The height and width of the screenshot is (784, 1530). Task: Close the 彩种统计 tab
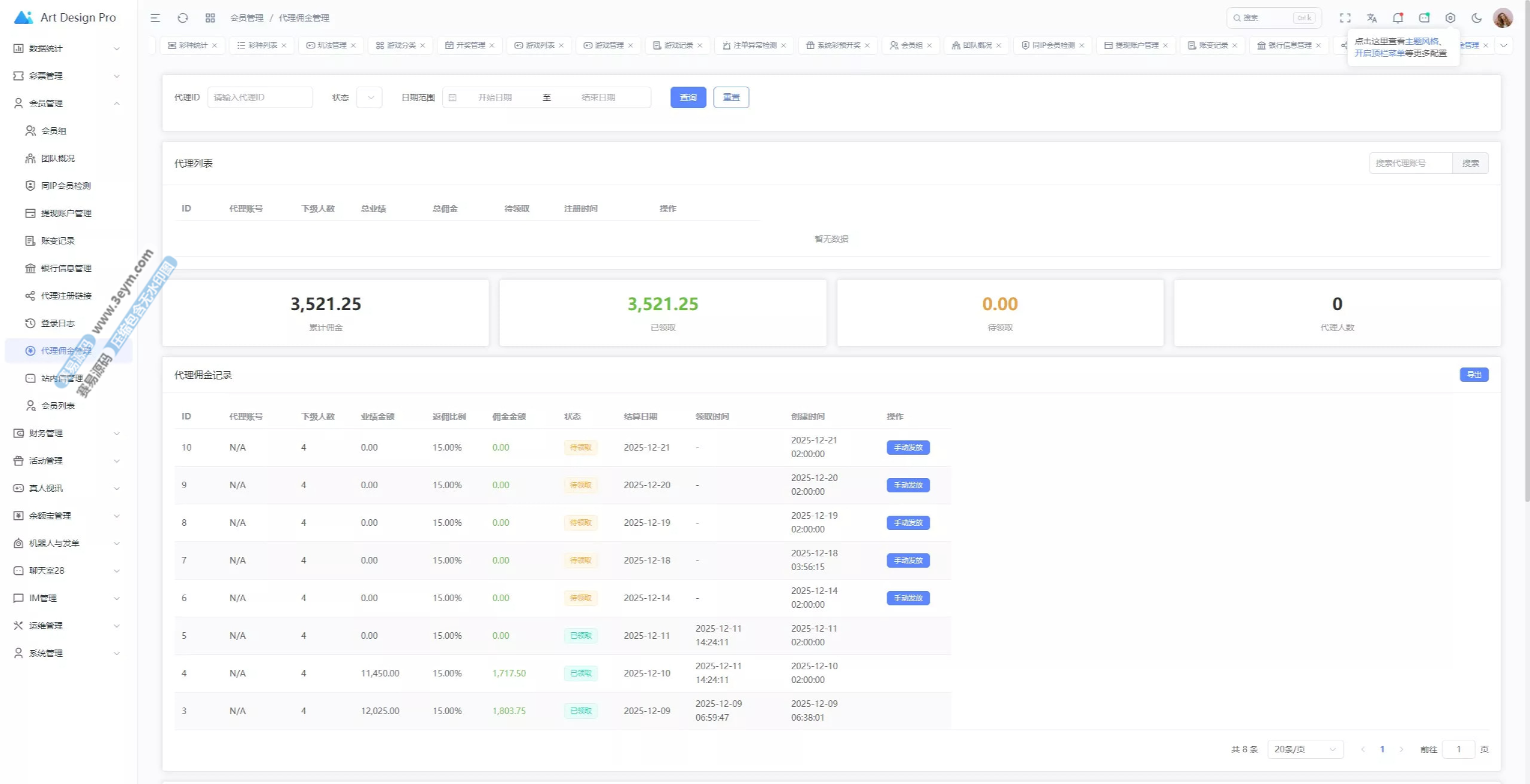coord(215,45)
